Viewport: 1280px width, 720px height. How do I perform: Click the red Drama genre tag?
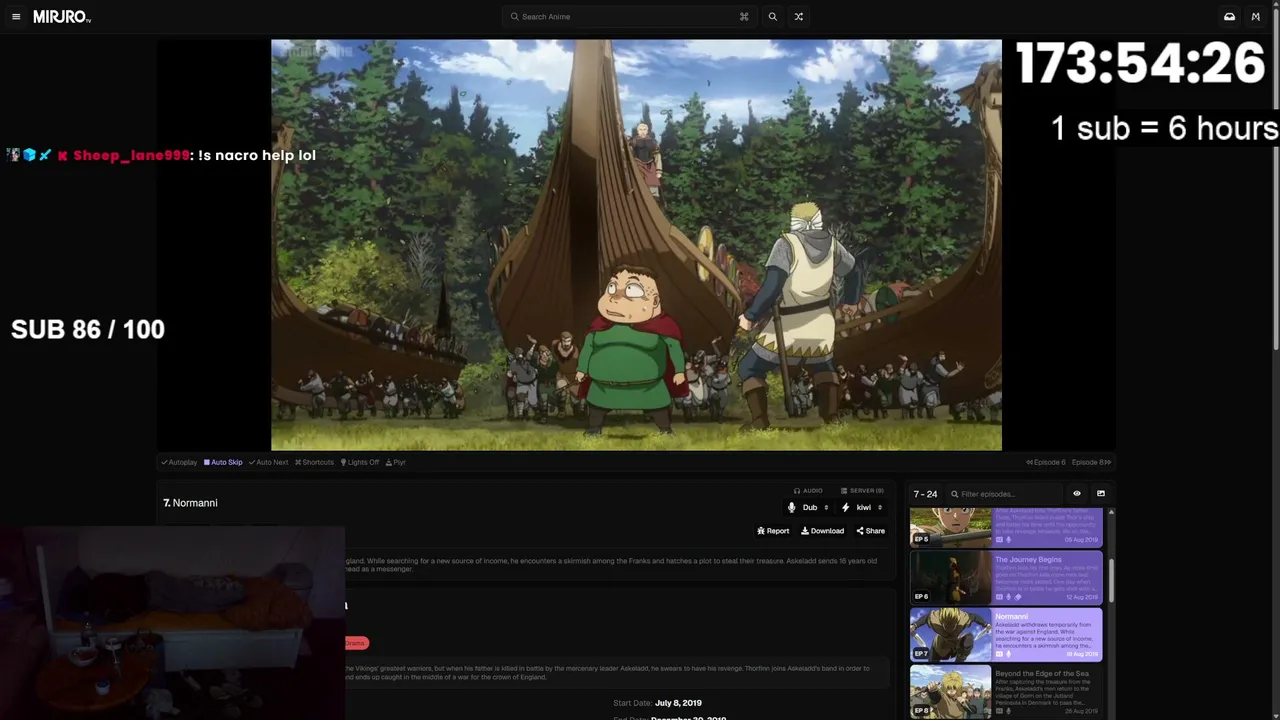pos(356,643)
